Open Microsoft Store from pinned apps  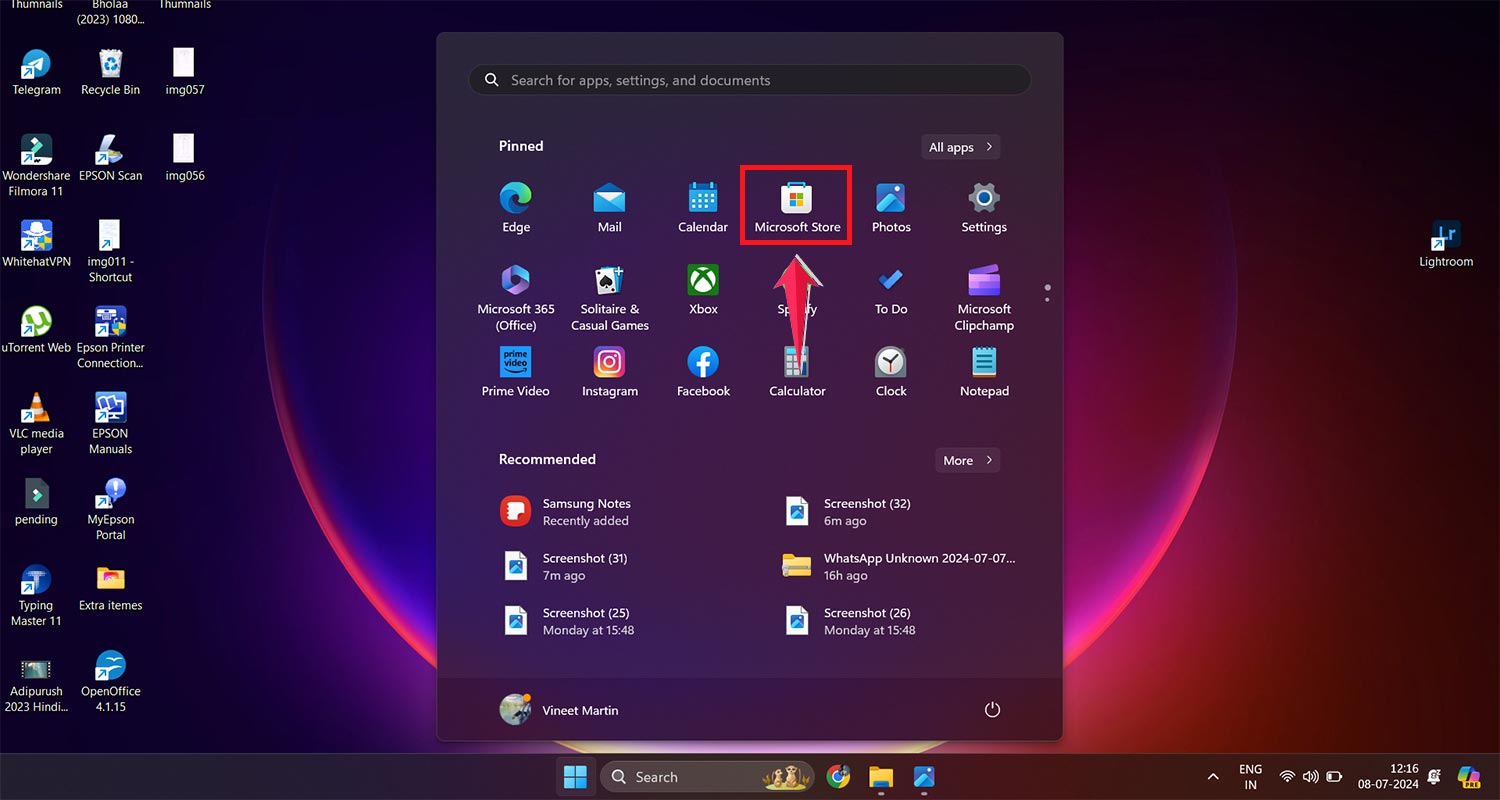click(796, 205)
